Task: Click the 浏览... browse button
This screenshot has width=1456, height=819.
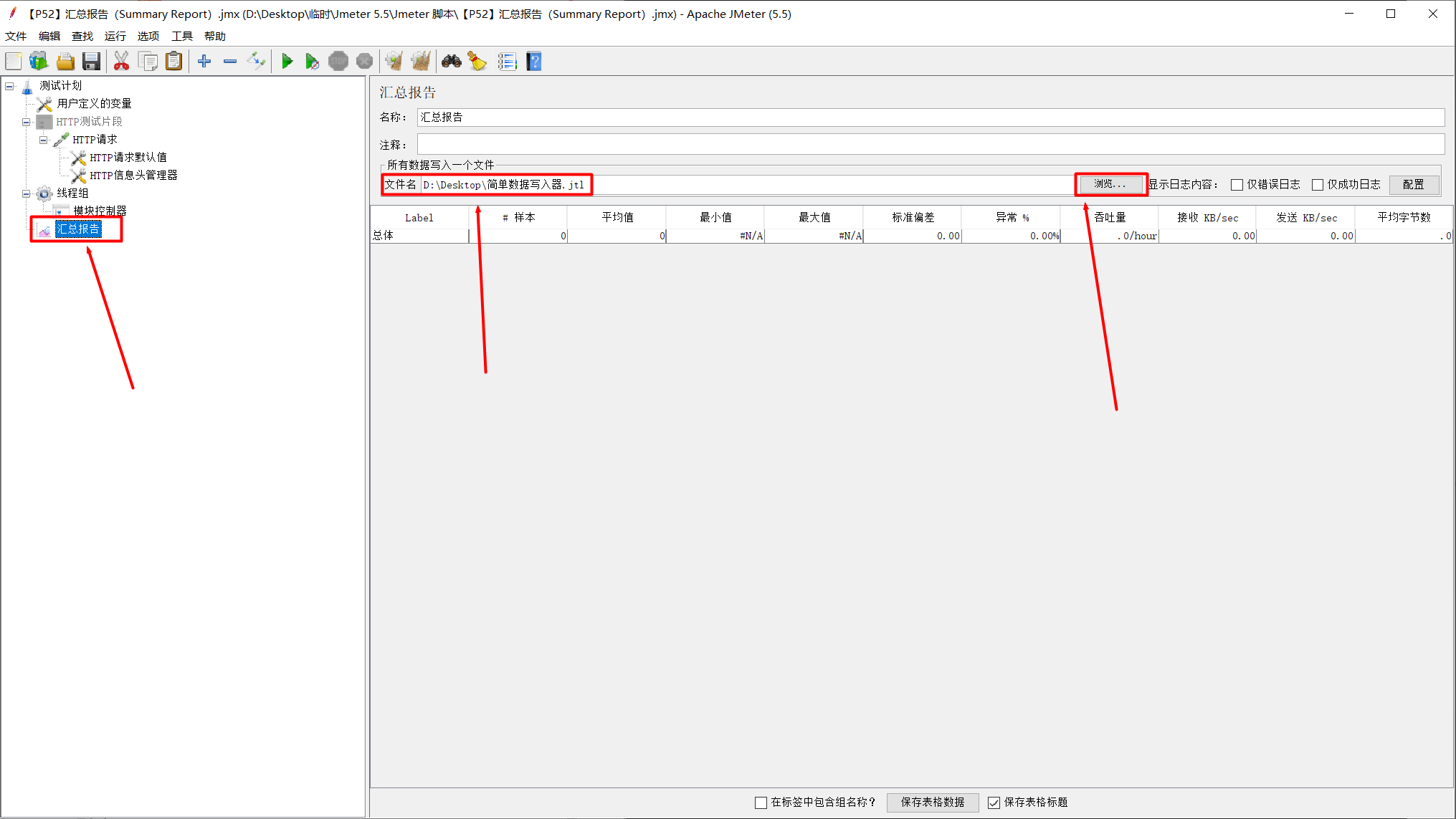Action: pyautogui.click(x=1110, y=184)
